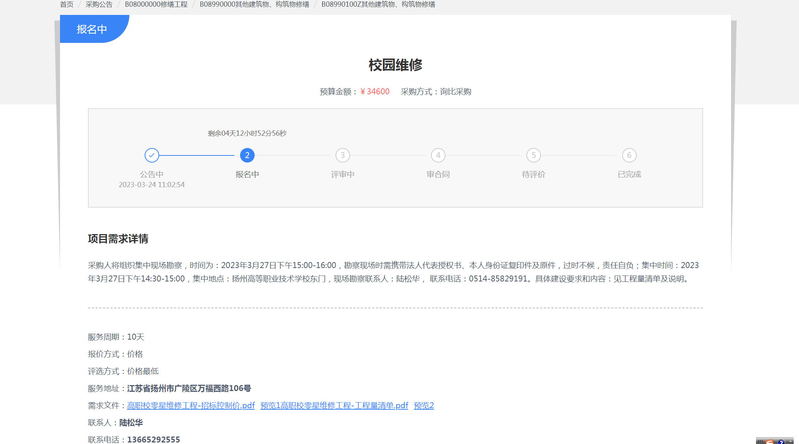Select the blue step 2 报名中 circle

tap(247, 155)
